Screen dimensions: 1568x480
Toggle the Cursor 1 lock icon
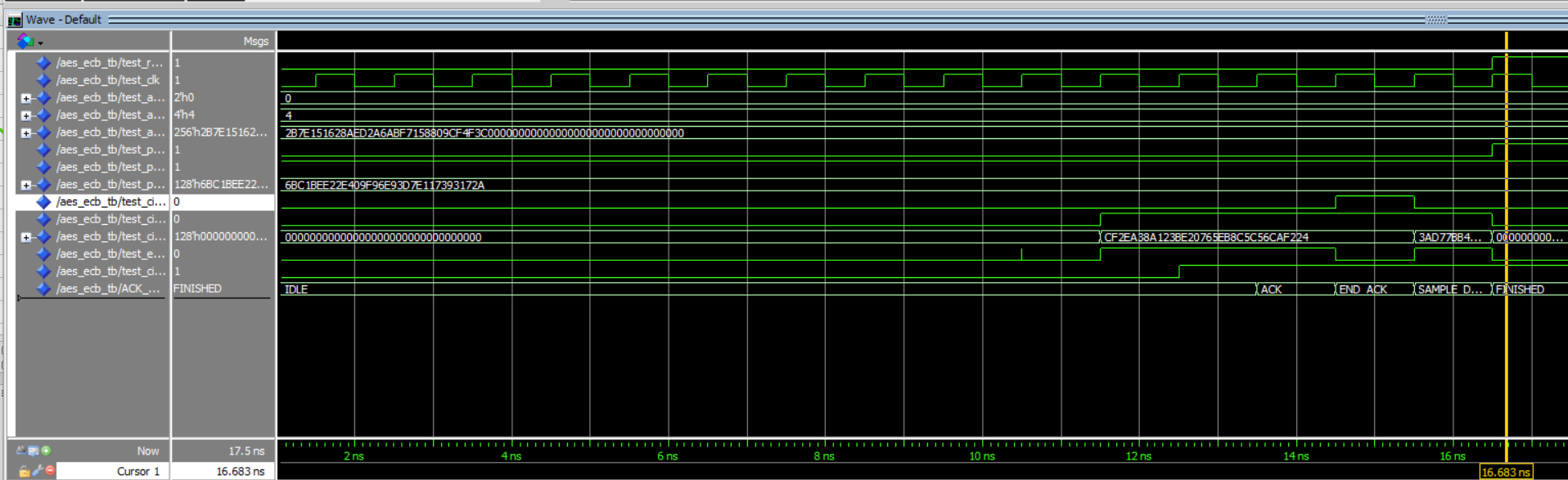pyautogui.click(x=25, y=471)
